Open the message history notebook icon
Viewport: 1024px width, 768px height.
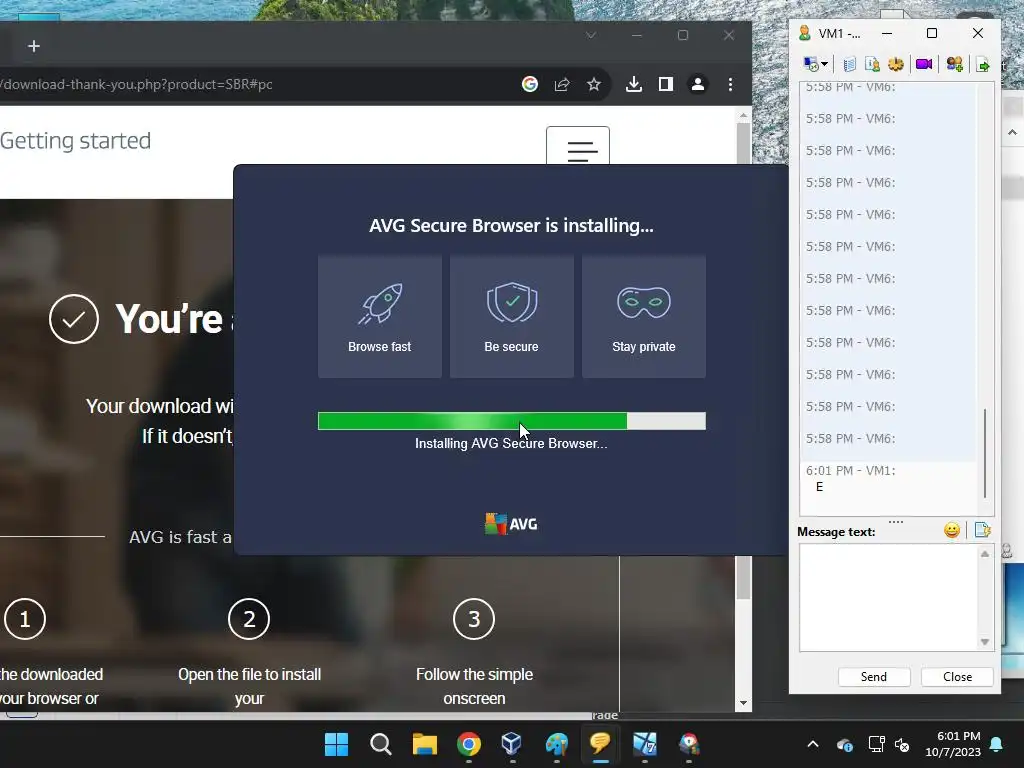pyautogui.click(x=849, y=64)
